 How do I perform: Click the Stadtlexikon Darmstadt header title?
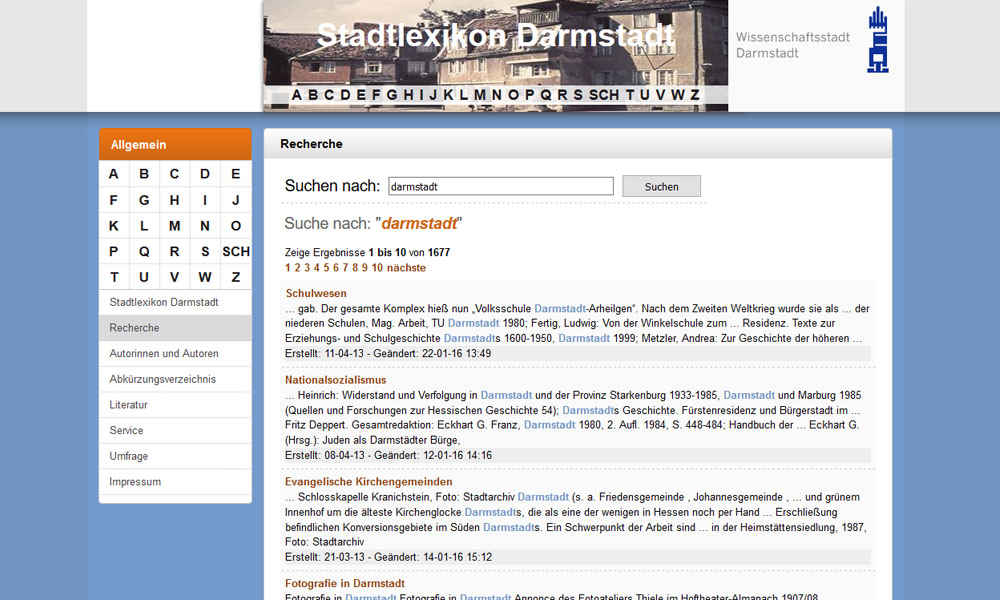(495, 36)
